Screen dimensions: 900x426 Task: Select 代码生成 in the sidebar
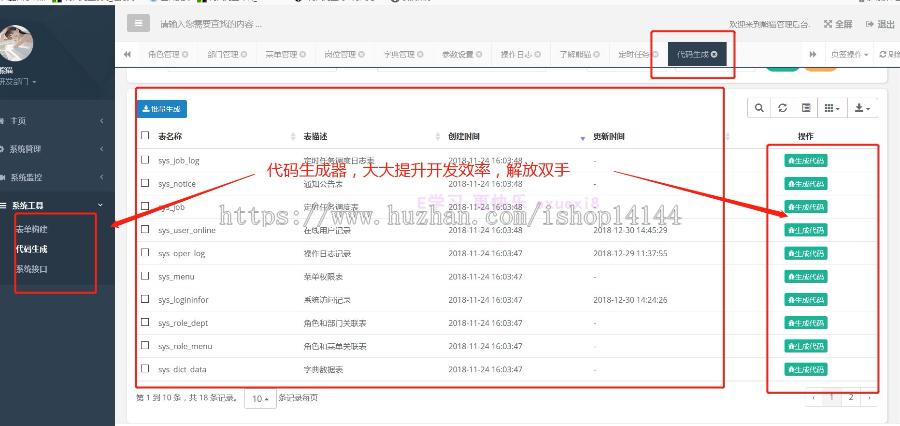(x=32, y=249)
